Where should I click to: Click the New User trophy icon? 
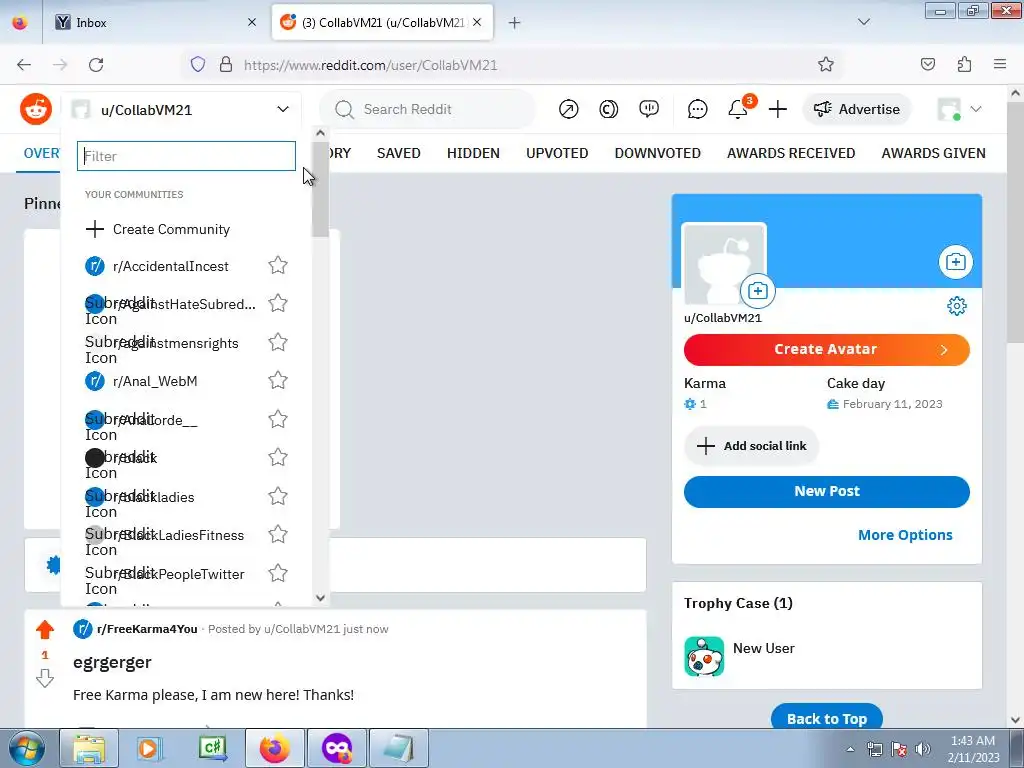point(704,656)
